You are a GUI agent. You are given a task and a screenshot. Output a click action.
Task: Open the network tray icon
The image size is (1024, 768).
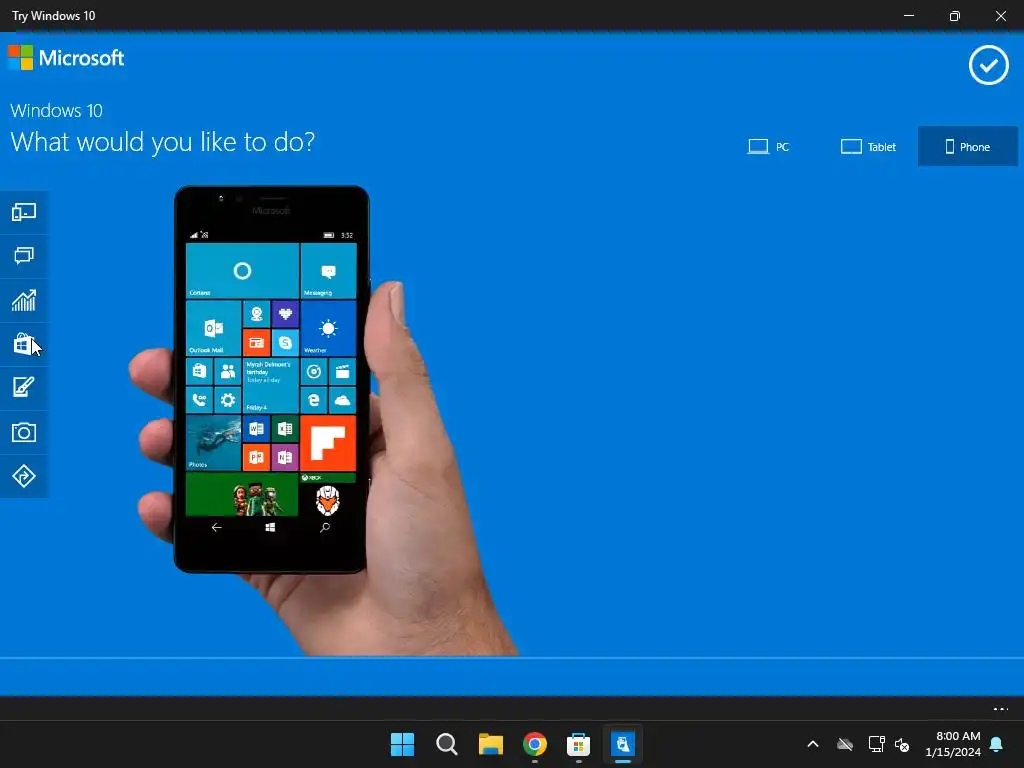click(876, 744)
